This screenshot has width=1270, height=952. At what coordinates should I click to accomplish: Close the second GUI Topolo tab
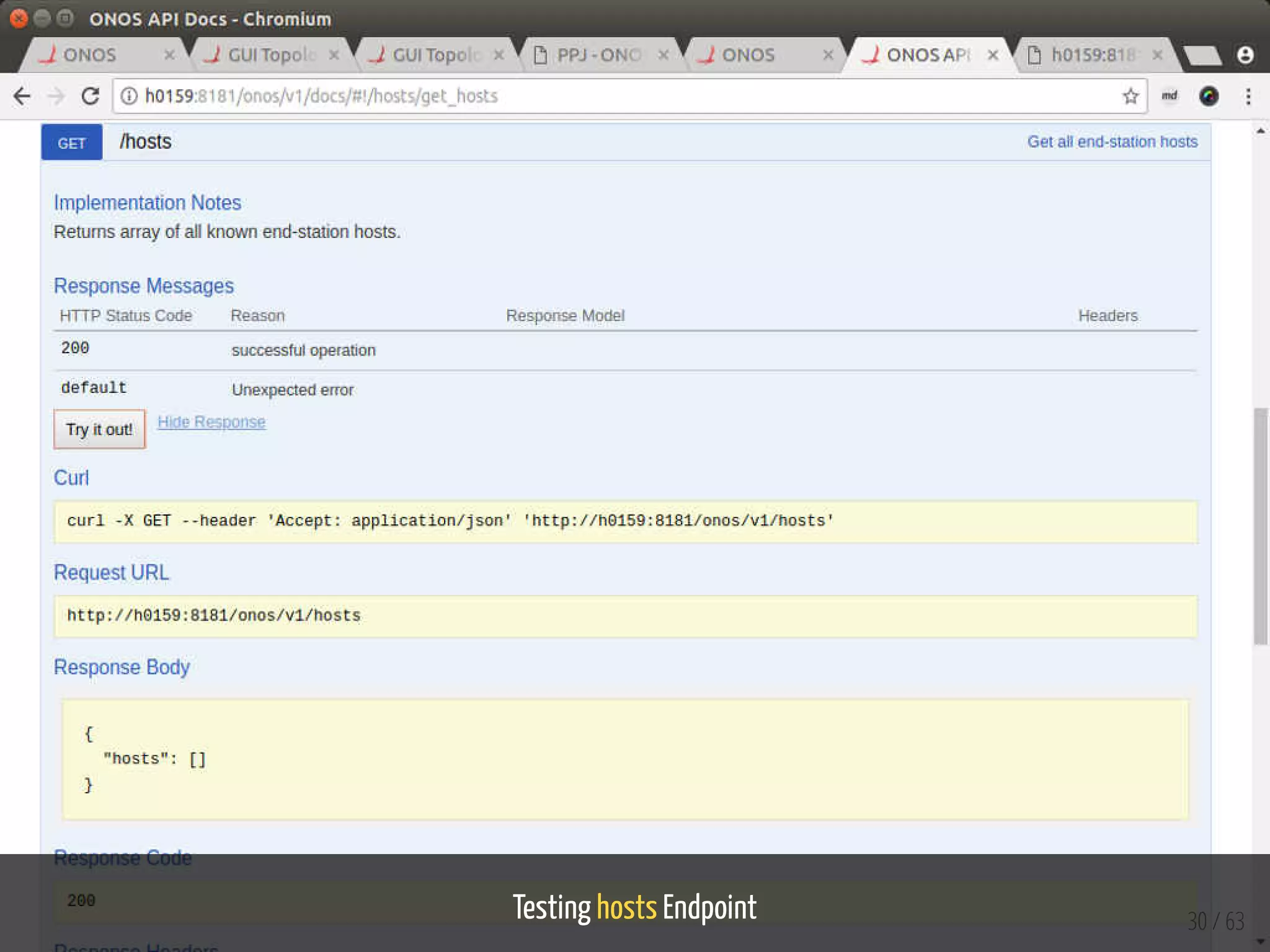coord(499,55)
